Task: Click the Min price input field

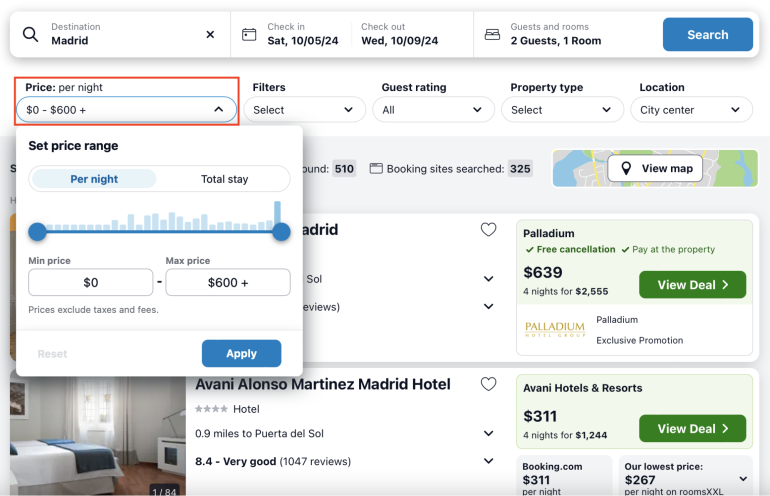Action: click(x=90, y=283)
